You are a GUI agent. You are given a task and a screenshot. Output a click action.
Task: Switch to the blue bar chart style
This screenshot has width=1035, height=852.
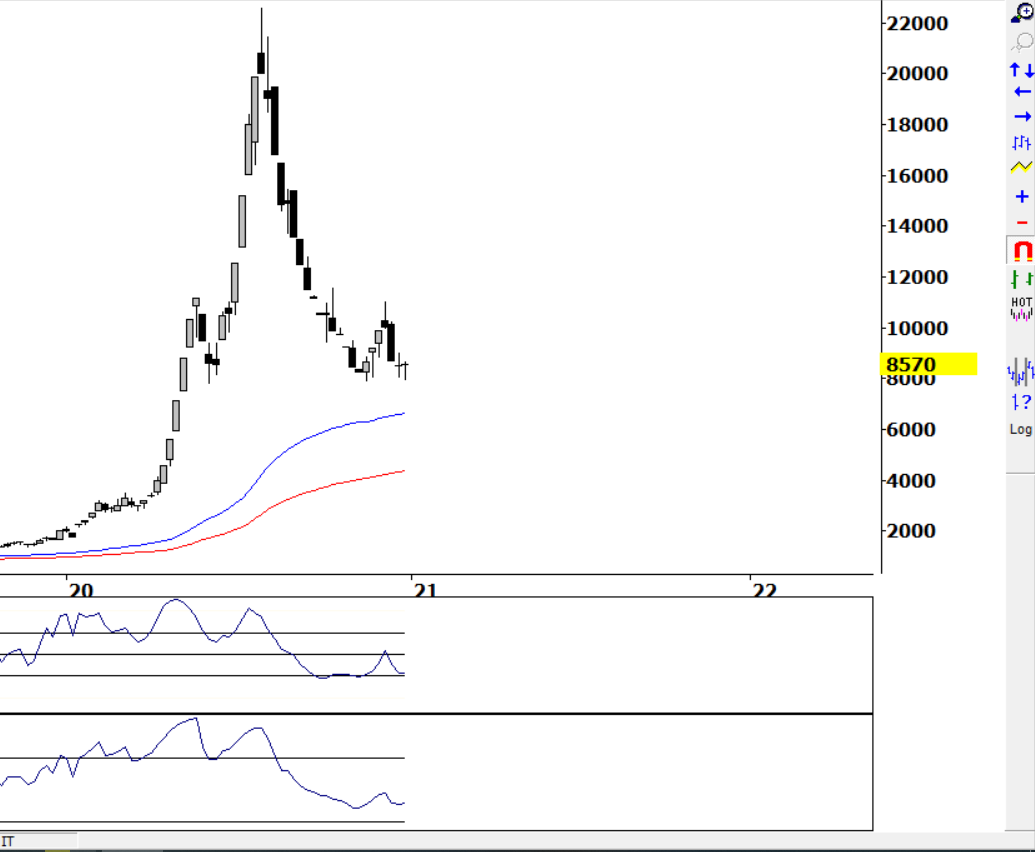(x=1021, y=142)
